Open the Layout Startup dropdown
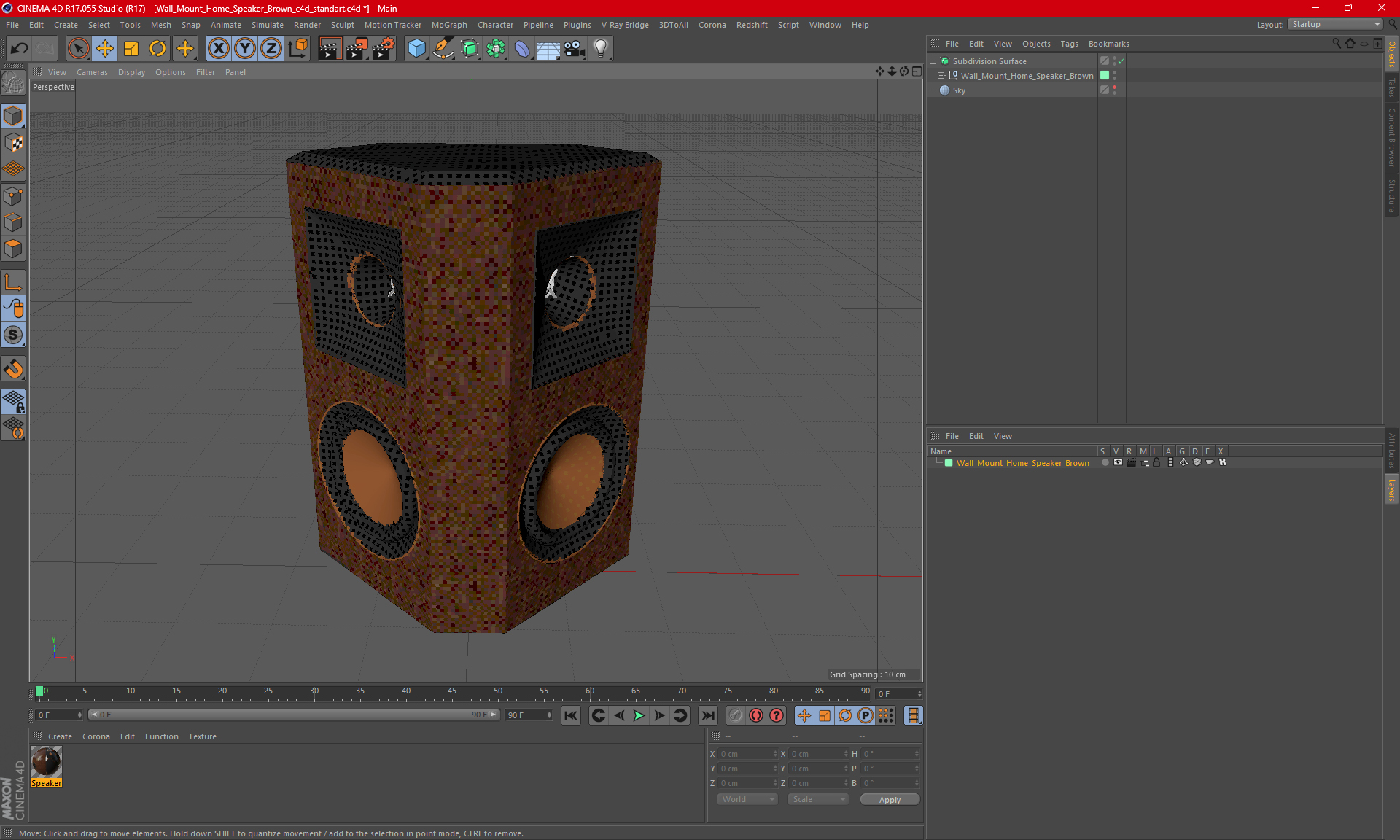 tap(1336, 25)
